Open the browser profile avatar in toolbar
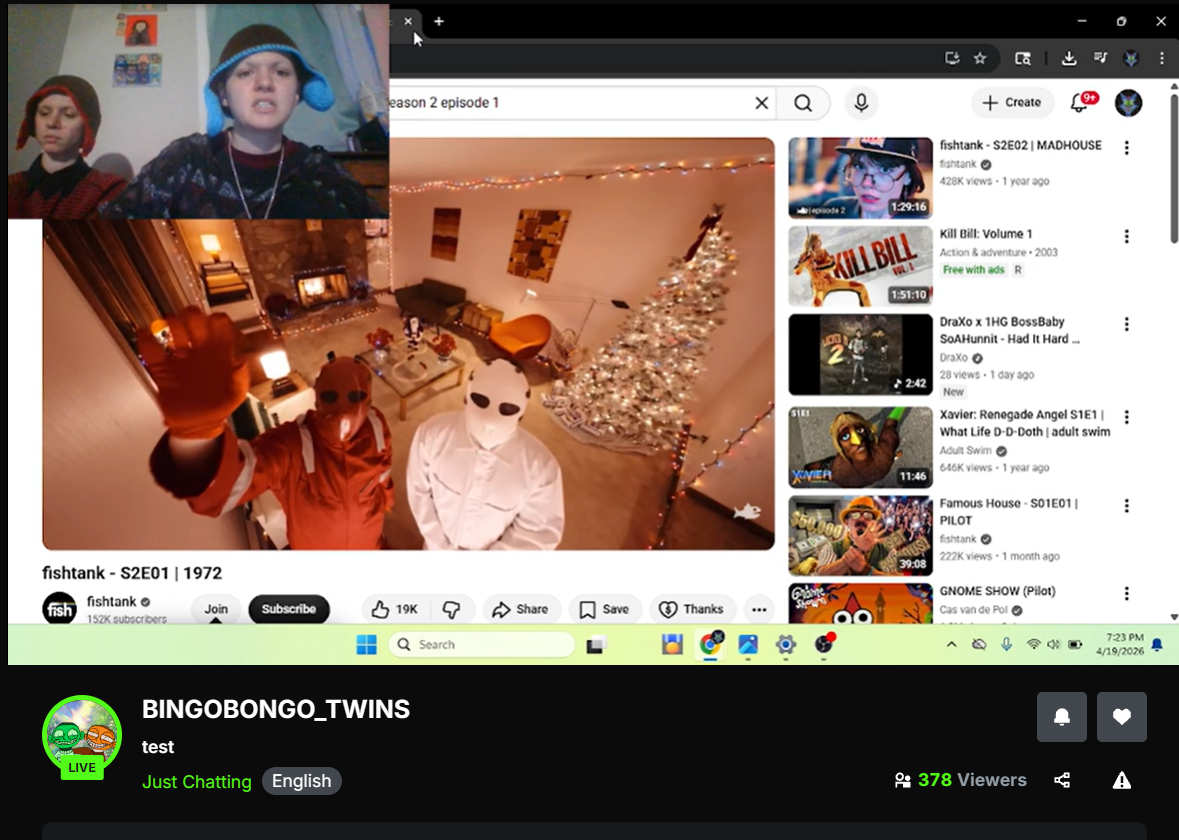Screen dimensions: 1179x840 point(1131,58)
